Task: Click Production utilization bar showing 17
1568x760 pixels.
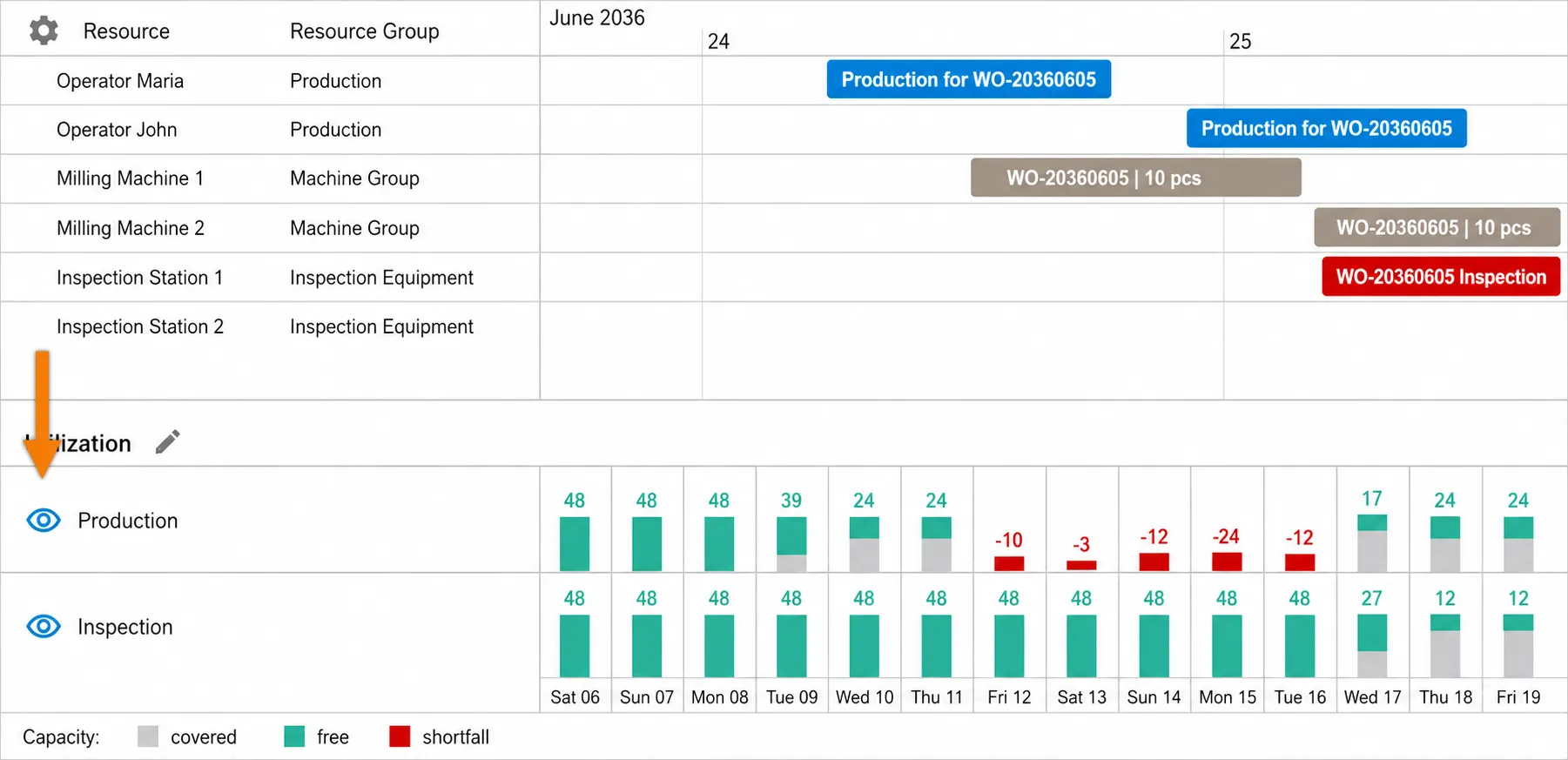Action: pos(1372,543)
